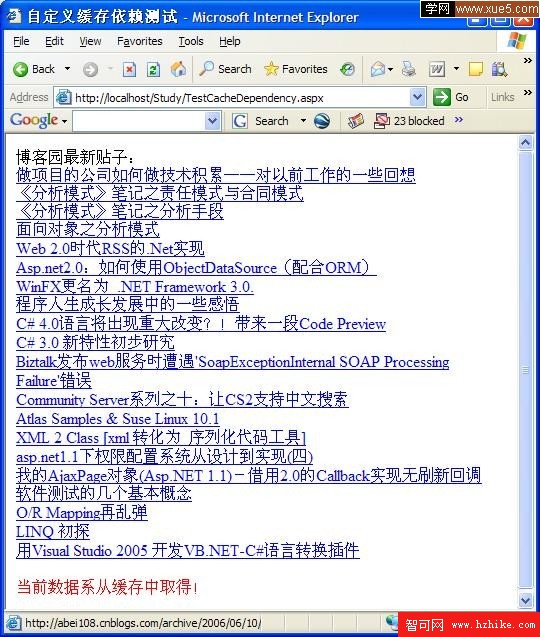Open the Mail dropdown arrow
This screenshot has height=637, width=540.
(x=390, y=69)
